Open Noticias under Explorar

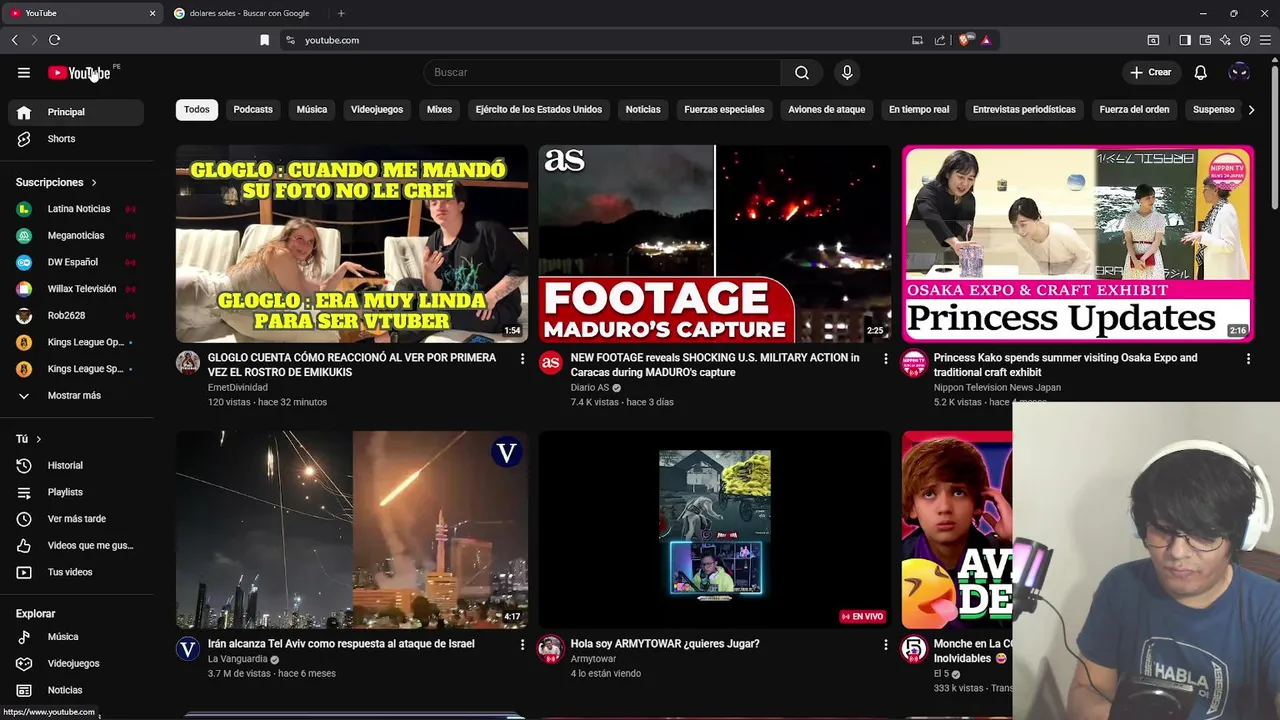point(76,690)
